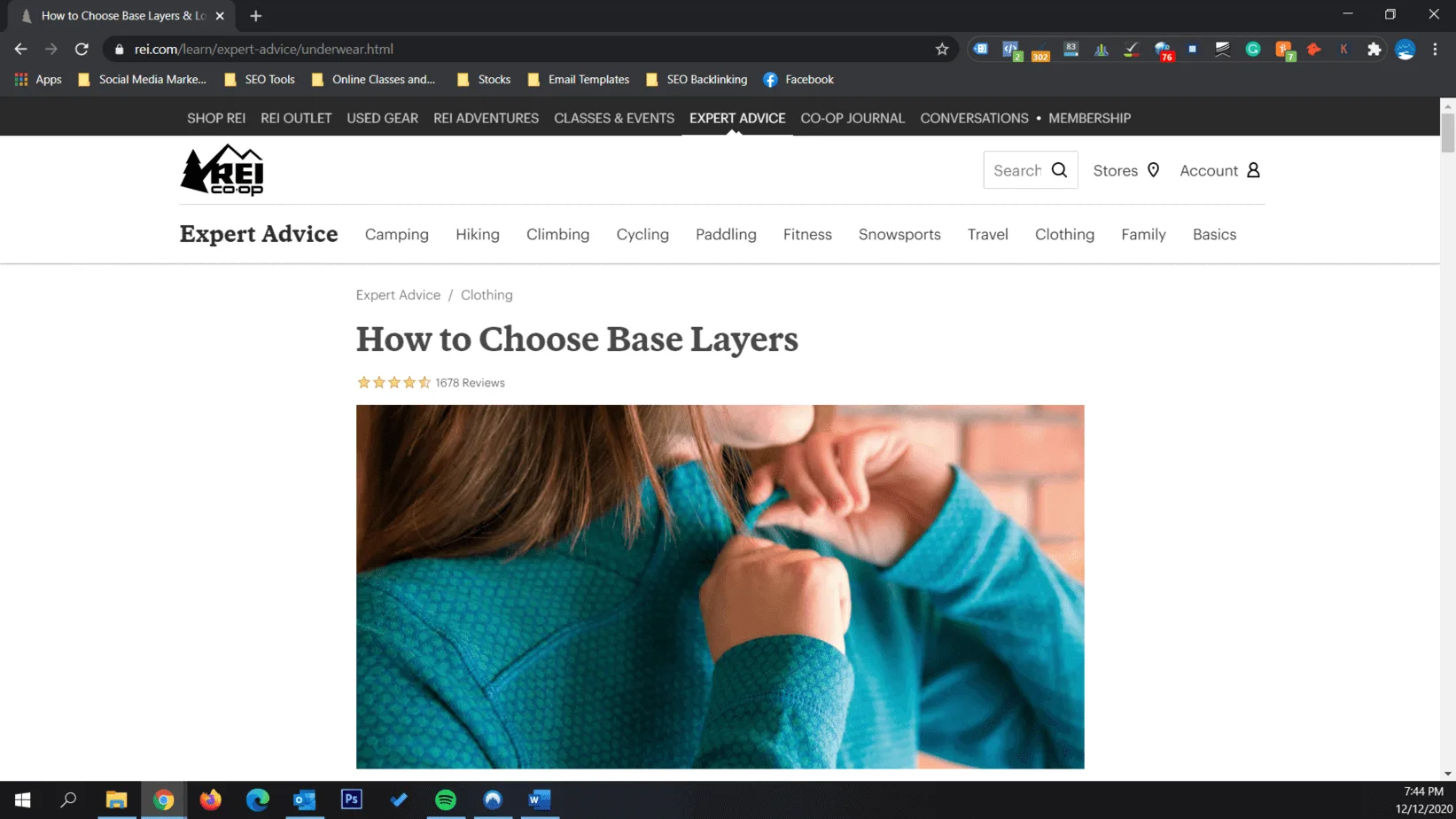Click the REI Co-op logo

point(222,170)
